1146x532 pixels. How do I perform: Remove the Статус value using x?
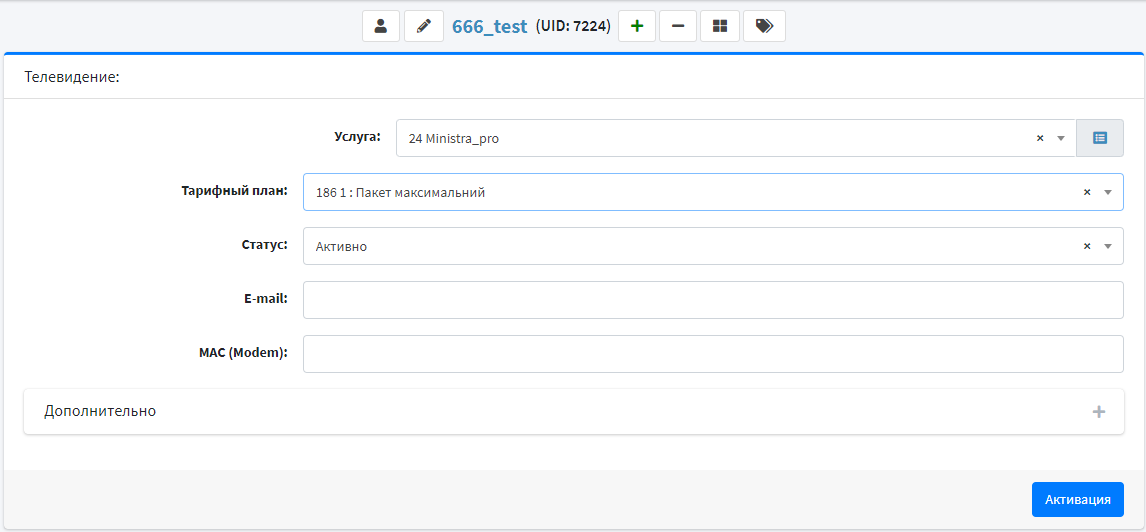[1087, 246]
